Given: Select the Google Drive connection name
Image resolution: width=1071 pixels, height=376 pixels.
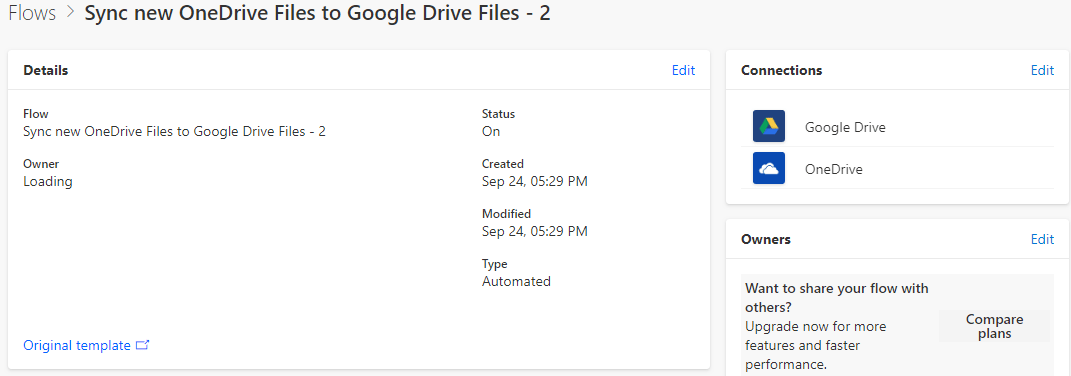Looking at the screenshot, I should click(845, 127).
